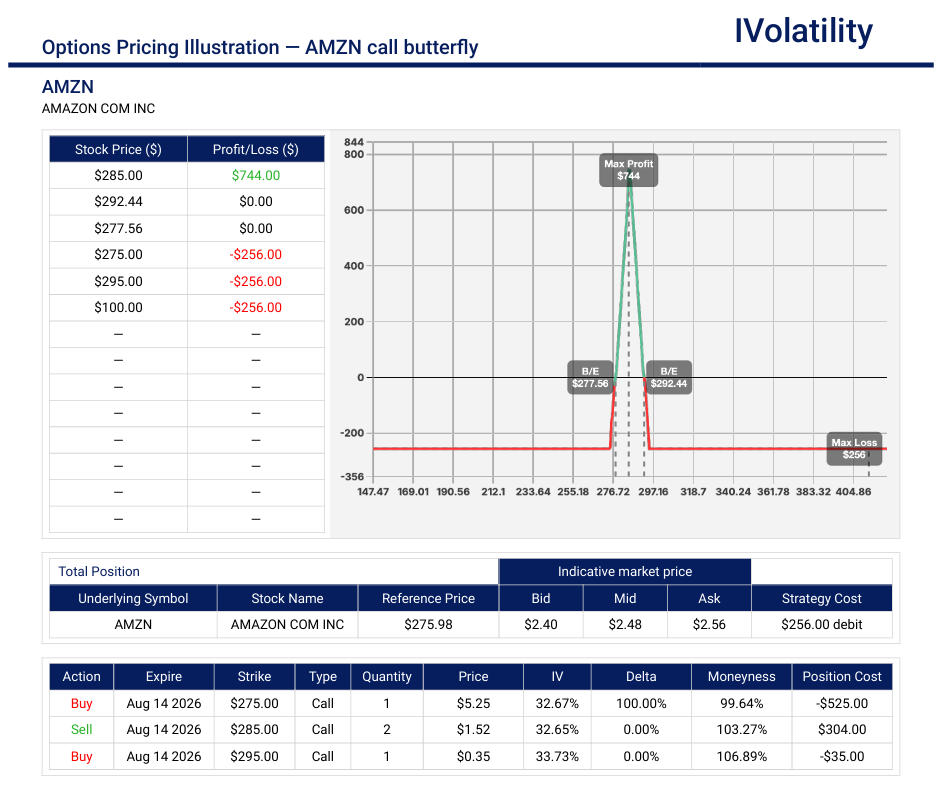Select the Moneyness column header

[x=741, y=677]
